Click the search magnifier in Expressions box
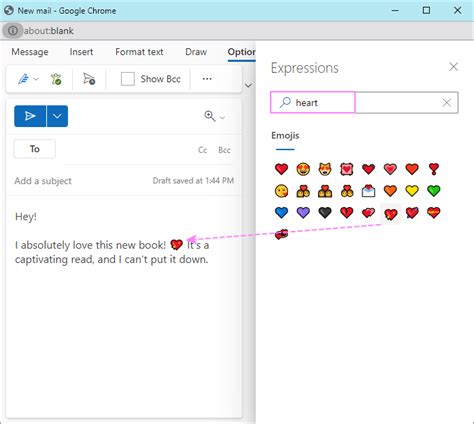Image resolution: width=474 pixels, height=424 pixels. tap(285, 102)
